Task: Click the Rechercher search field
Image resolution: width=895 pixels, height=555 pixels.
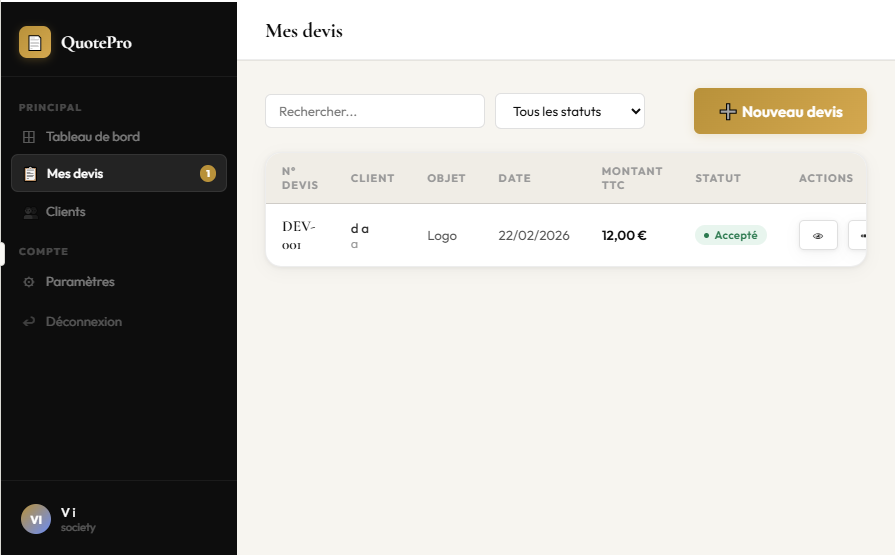Action: 374,112
